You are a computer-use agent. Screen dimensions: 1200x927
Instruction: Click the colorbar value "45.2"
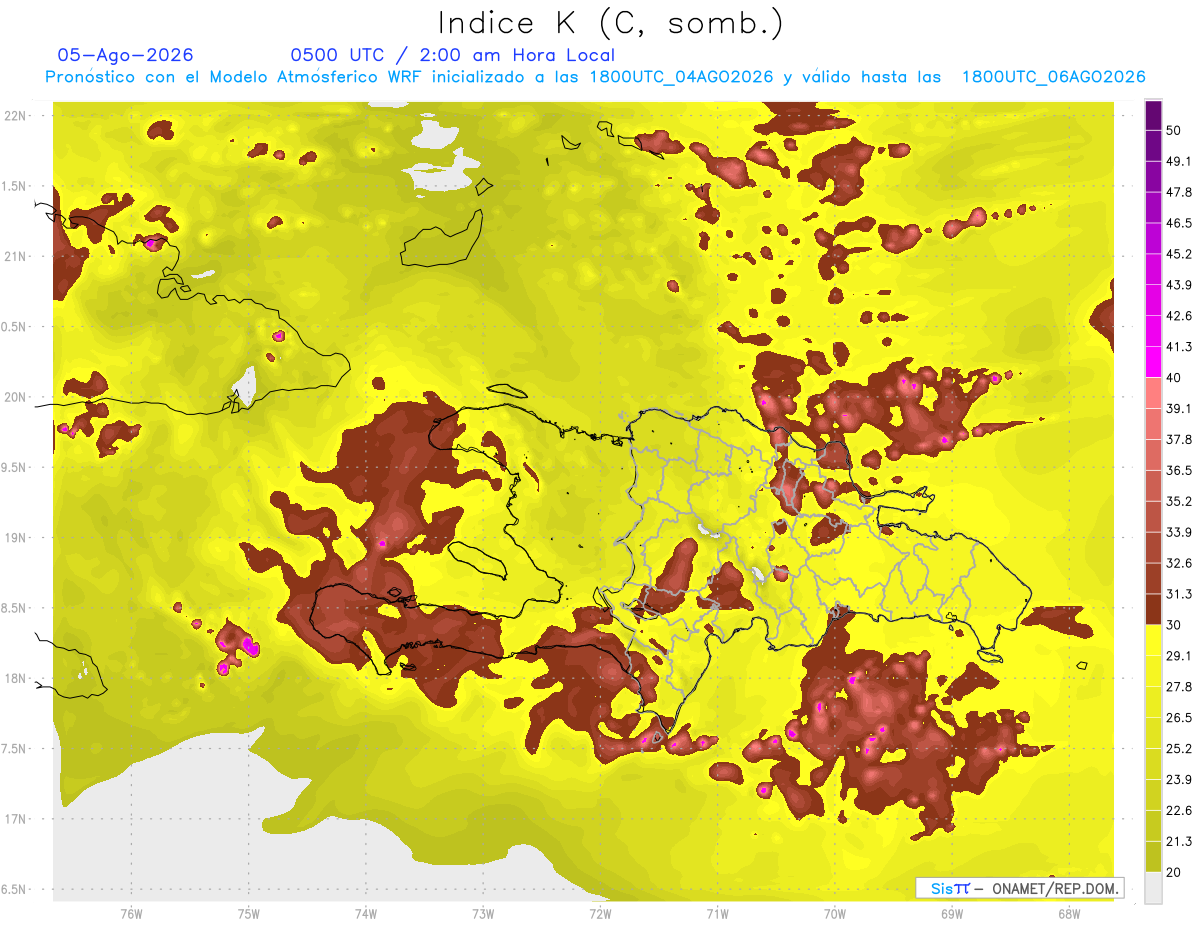(1178, 254)
